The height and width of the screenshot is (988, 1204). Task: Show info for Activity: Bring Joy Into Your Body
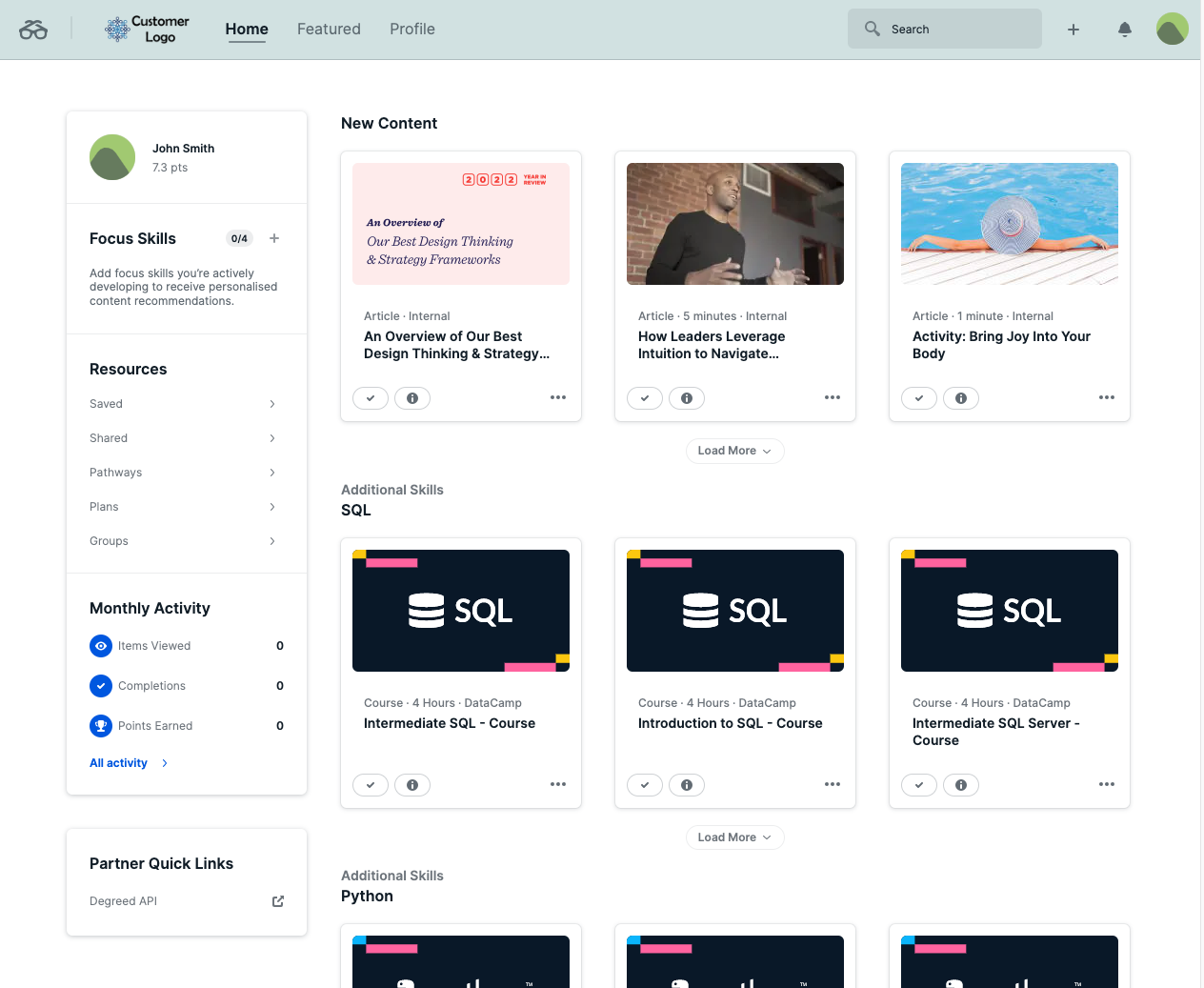[x=961, y=398]
